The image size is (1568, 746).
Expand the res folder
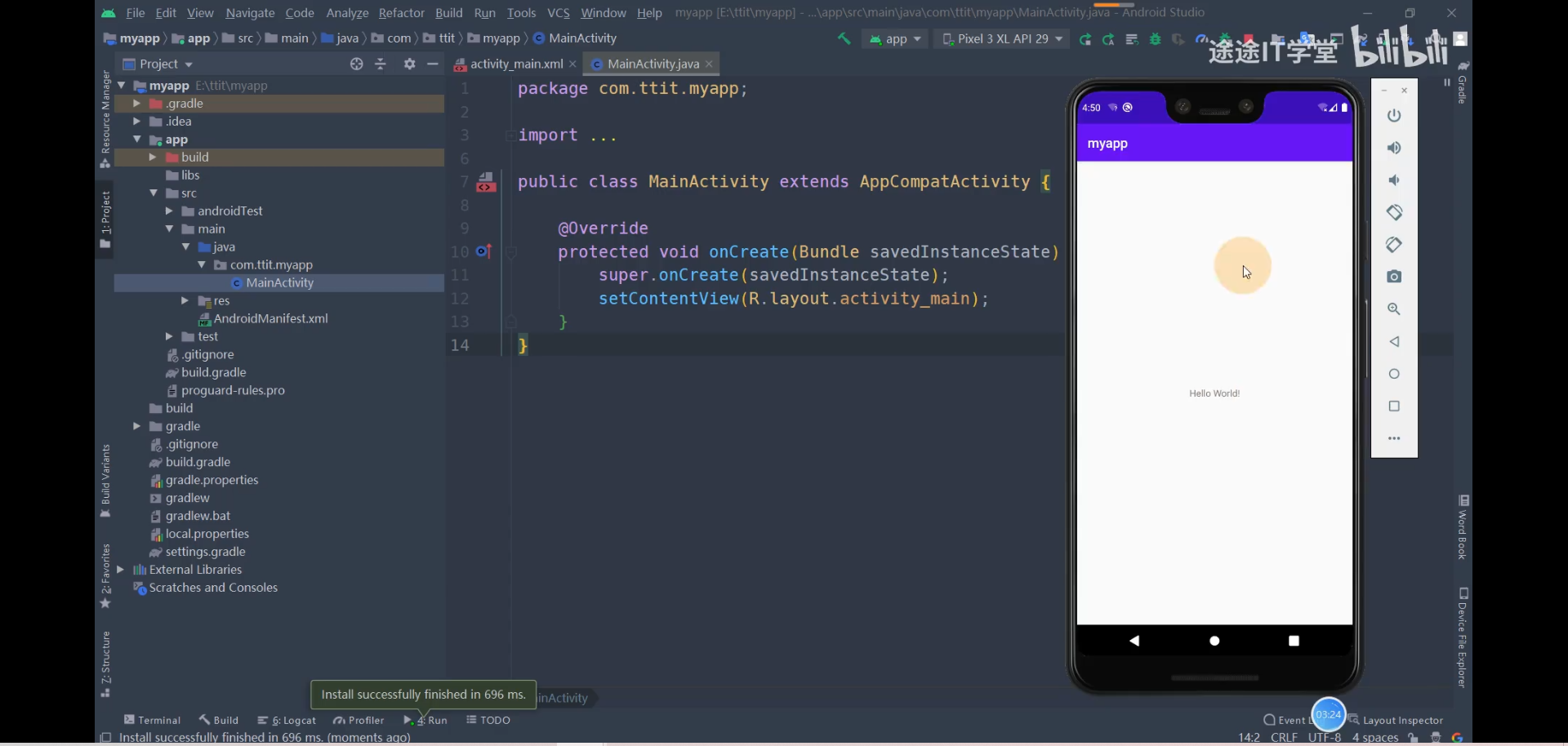pos(185,301)
